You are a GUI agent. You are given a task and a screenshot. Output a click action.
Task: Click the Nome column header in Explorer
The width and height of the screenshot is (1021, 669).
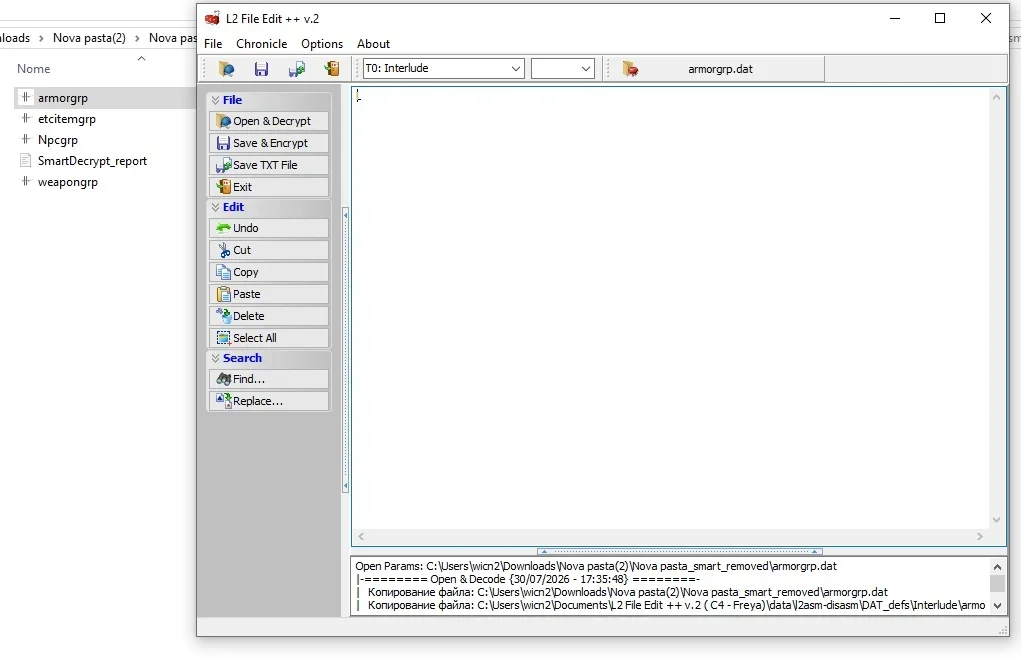(33, 69)
